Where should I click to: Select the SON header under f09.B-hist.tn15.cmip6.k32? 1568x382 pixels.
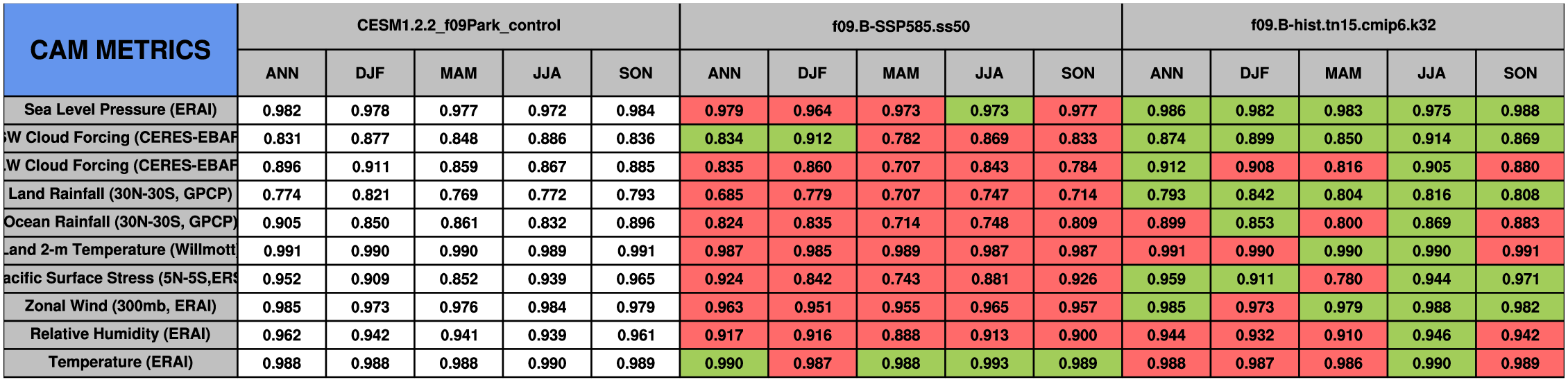point(1519,73)
